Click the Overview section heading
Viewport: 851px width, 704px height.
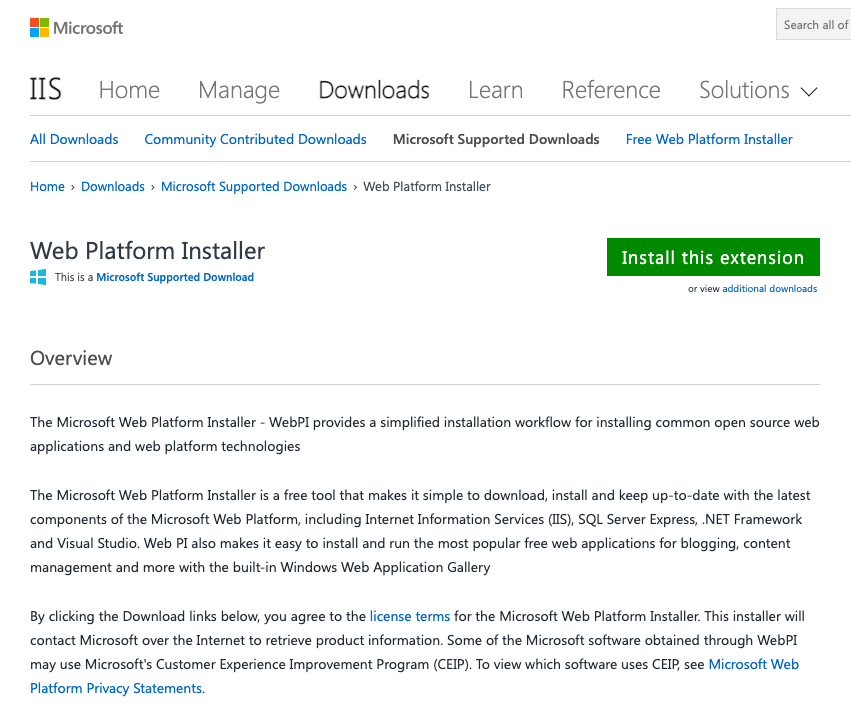71,358
